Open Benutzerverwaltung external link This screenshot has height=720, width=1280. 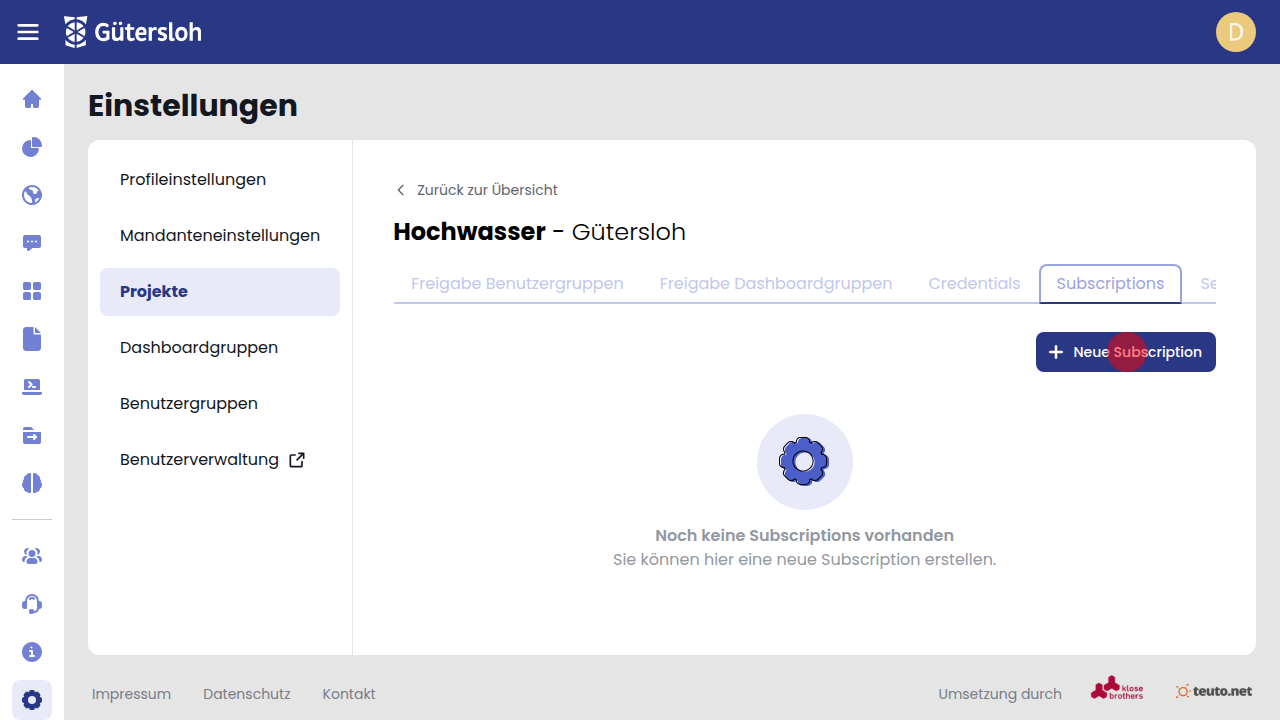[212, 460]
